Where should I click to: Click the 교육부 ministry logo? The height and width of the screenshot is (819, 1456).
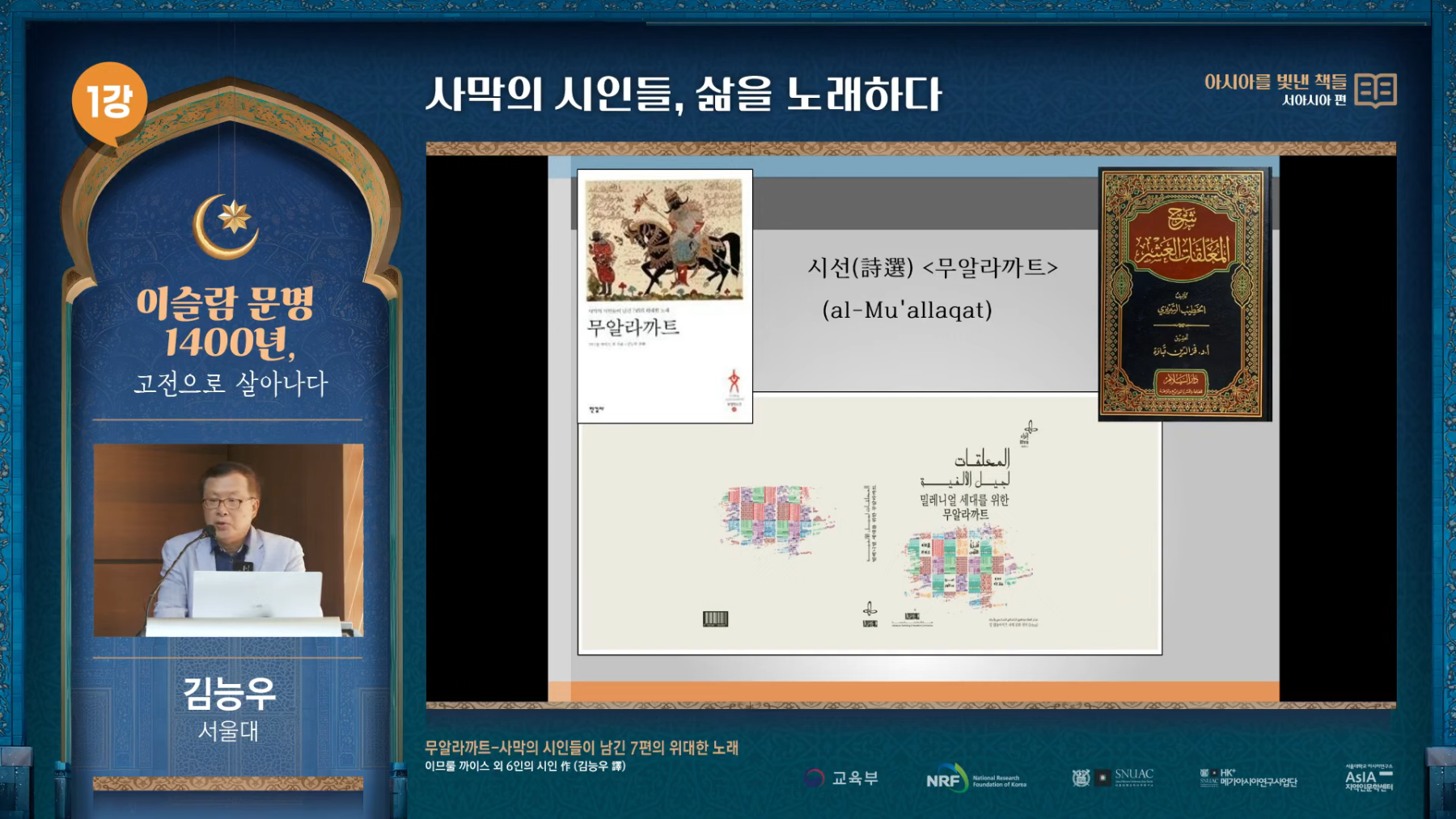pos(842,778)
